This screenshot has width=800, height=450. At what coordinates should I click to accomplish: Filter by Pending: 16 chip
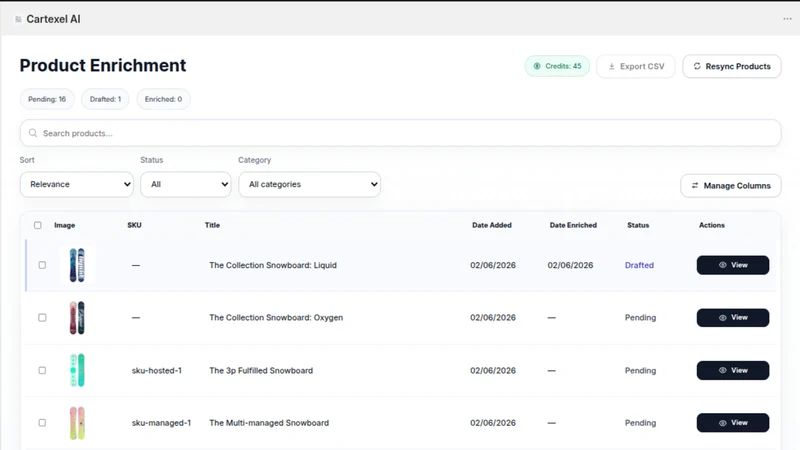pyautogui.click(x=47, y=99)
